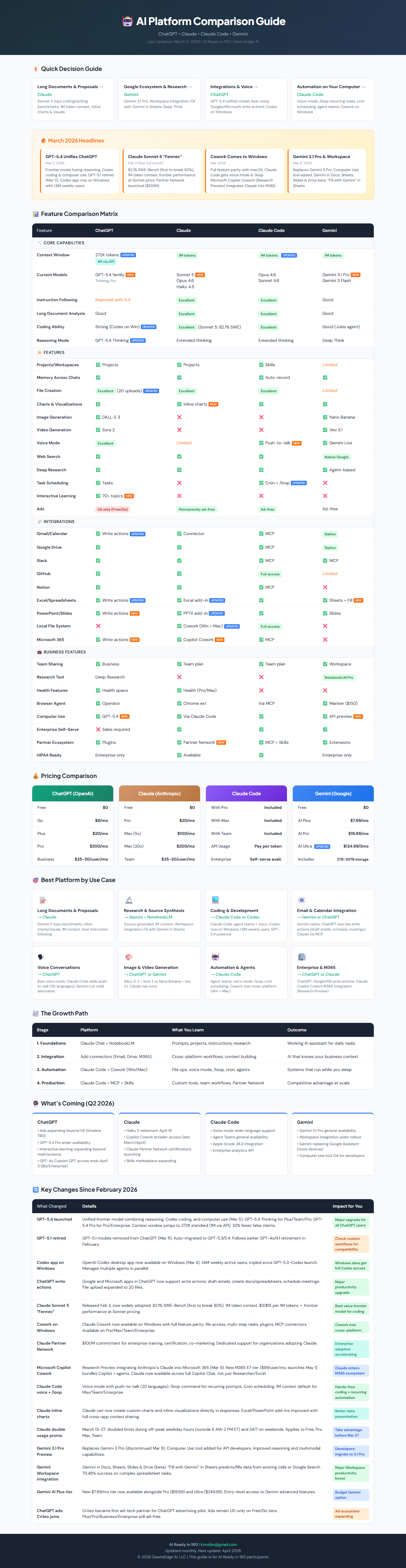
Task: Click the Gemini checkmark in Memory Across Chats row
Action: pos(325,377)
